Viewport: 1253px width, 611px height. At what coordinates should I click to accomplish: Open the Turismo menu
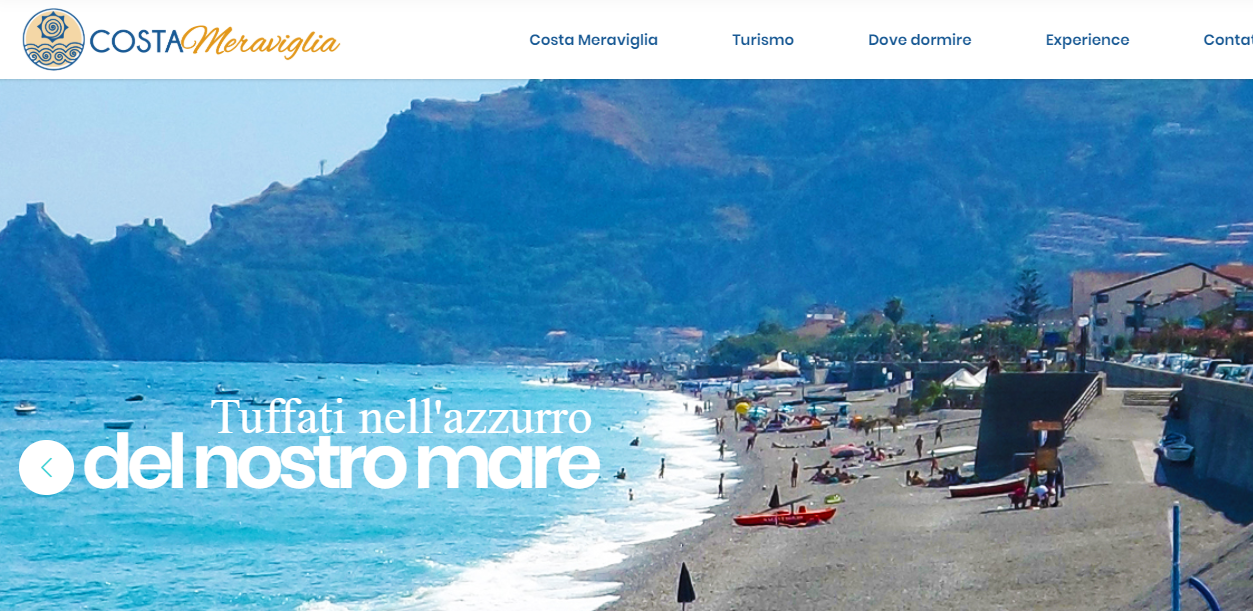tap(763, 40)
